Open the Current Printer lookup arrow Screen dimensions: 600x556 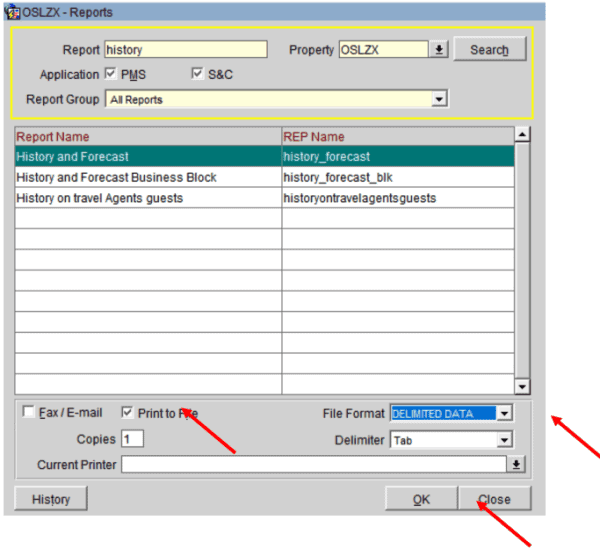(x=516, y=465)
